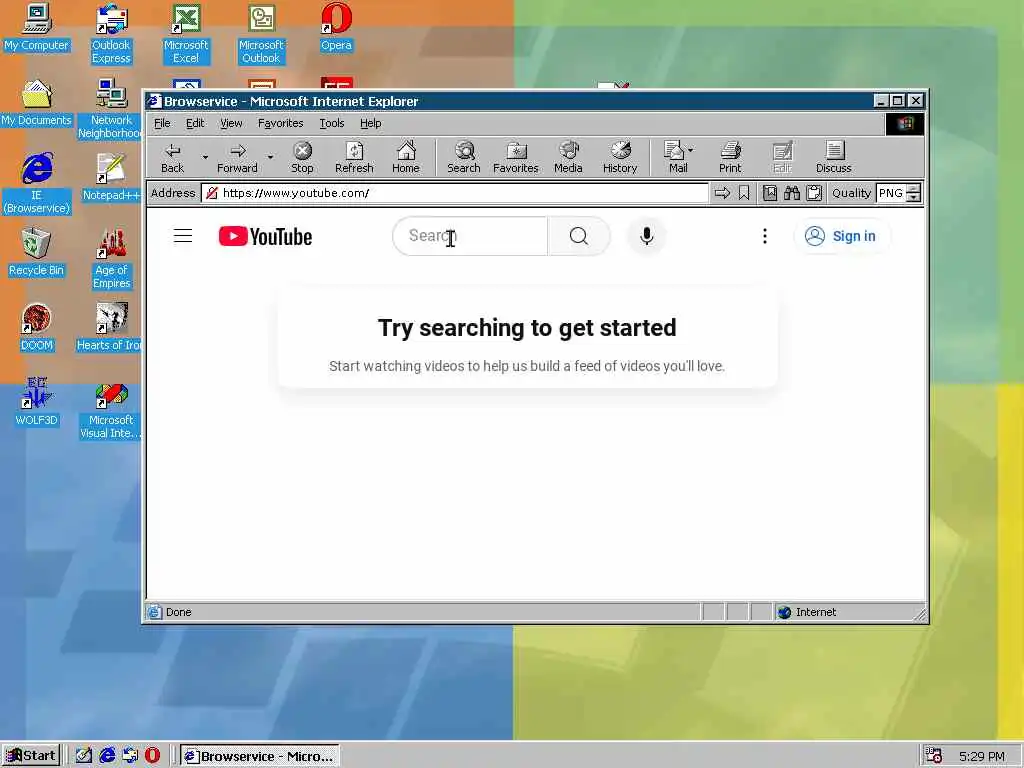
Task: Select the My Computer desktop icon
Action: coord(36,27)
